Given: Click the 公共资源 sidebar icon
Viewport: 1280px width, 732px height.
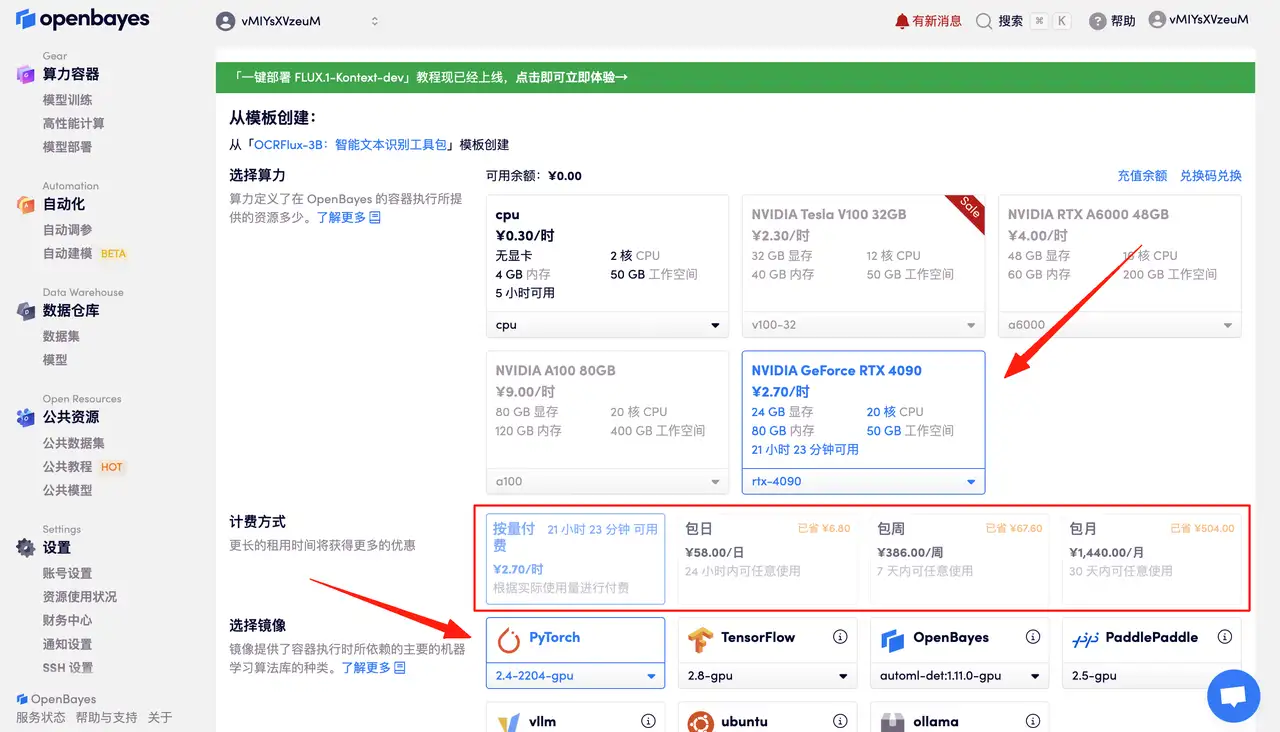Looking at the screenshot, I should pos(26,417).
